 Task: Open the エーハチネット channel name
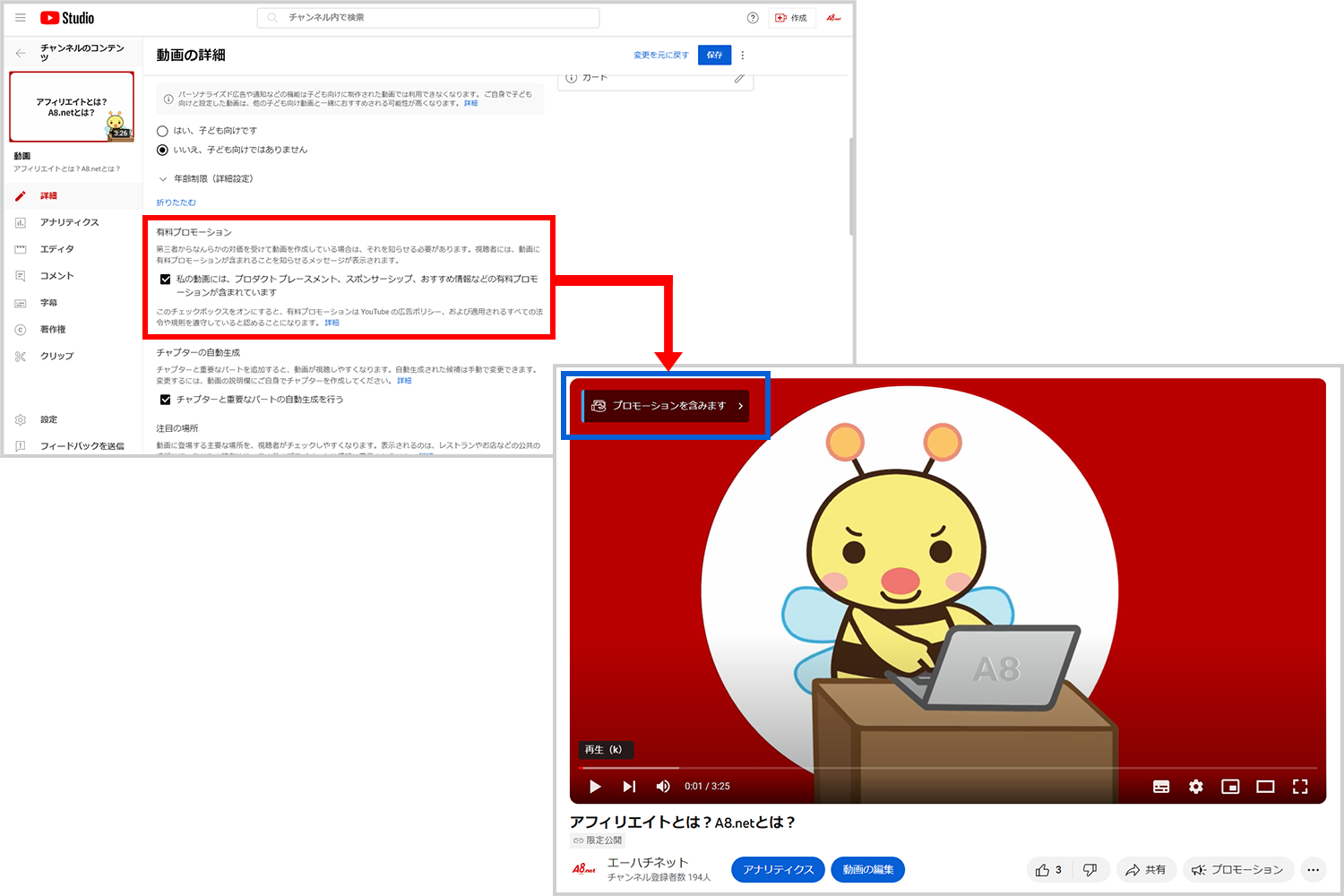[648, 862]
